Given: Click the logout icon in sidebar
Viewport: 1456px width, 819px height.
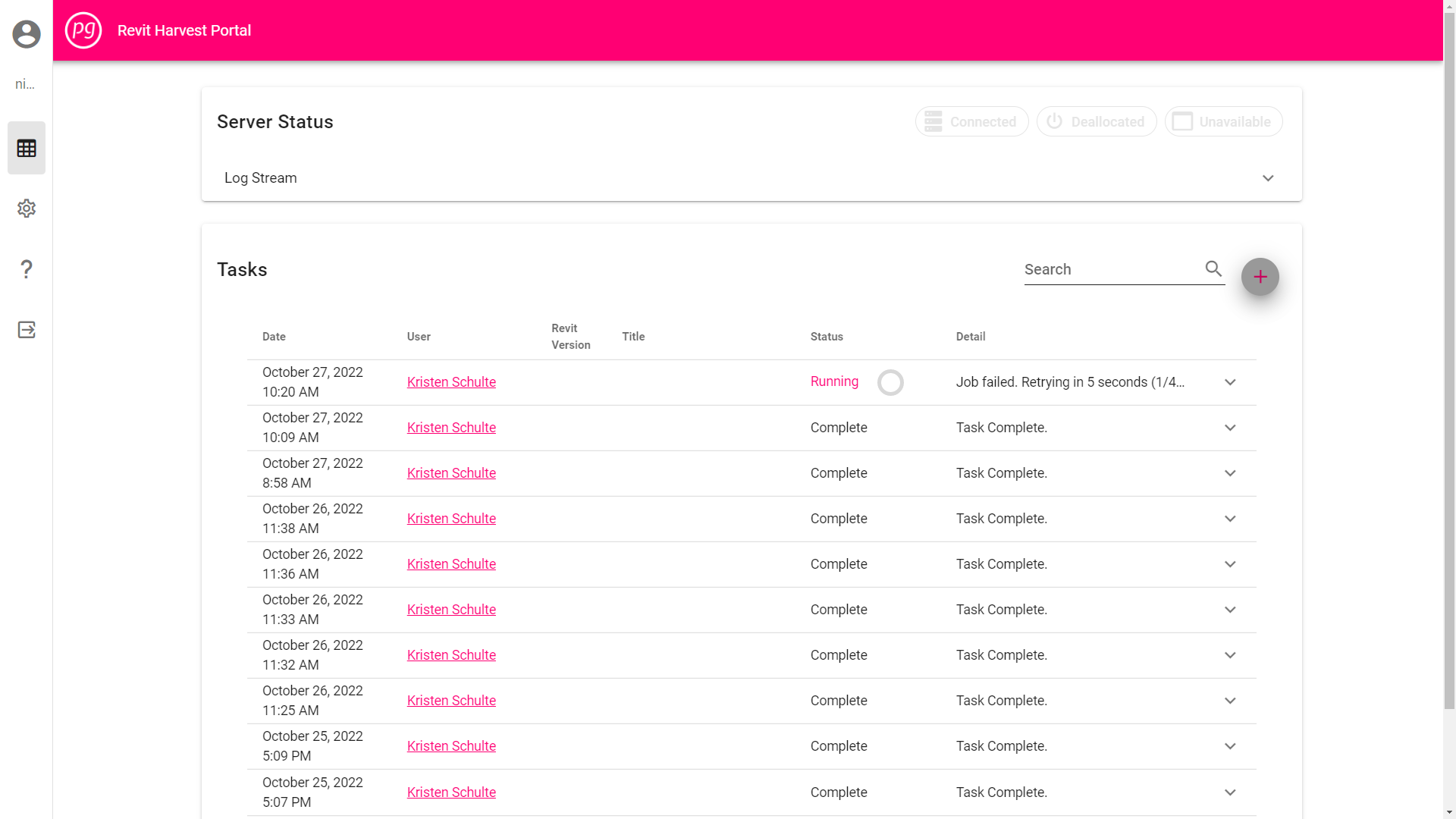Looking at the screenshot, I should click(x=27, y=330).
